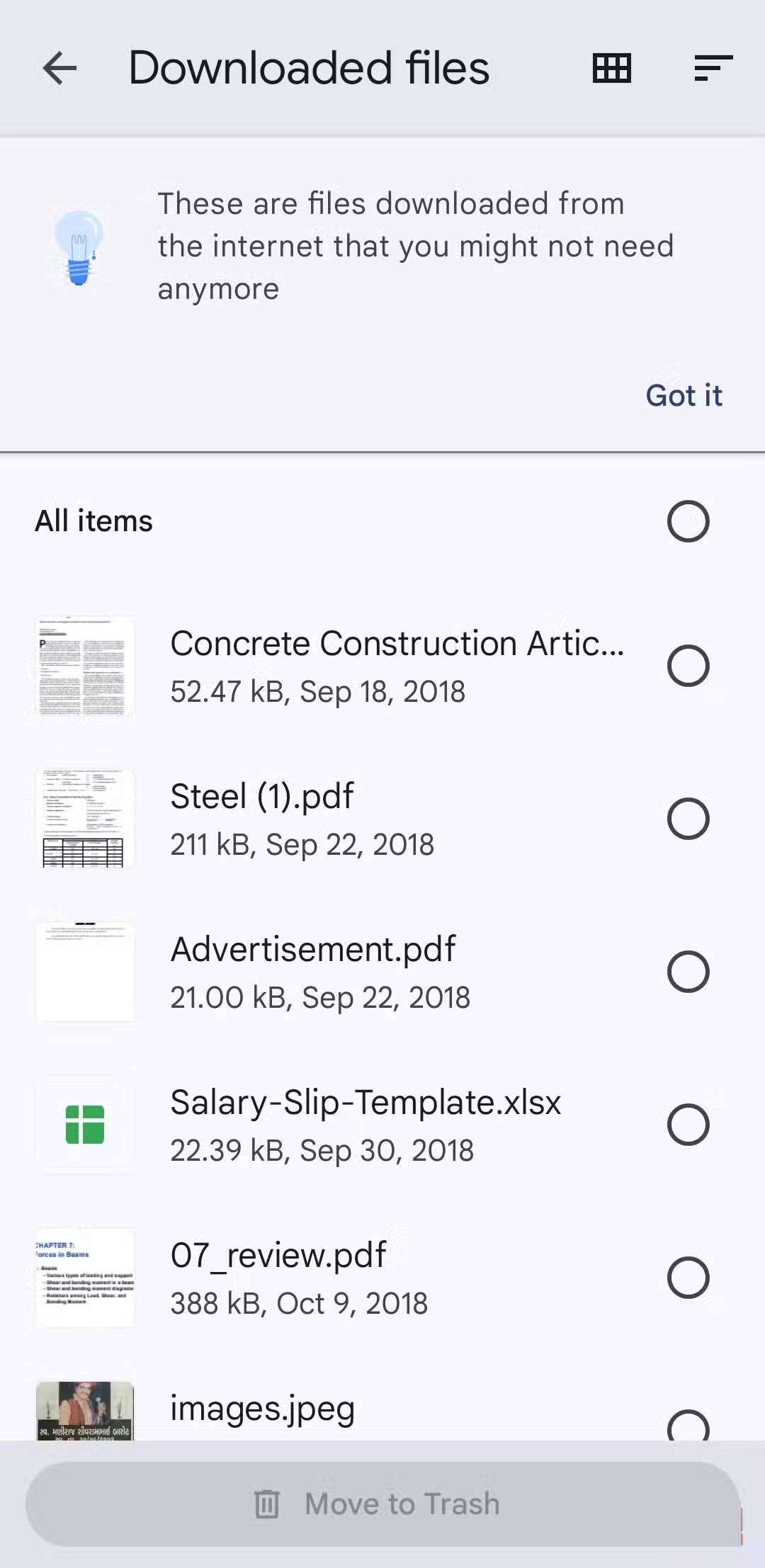Tick the Steel (1).pdf selection circle
The height and width of the screenshot is (1568, 765).
coord(688,819)
